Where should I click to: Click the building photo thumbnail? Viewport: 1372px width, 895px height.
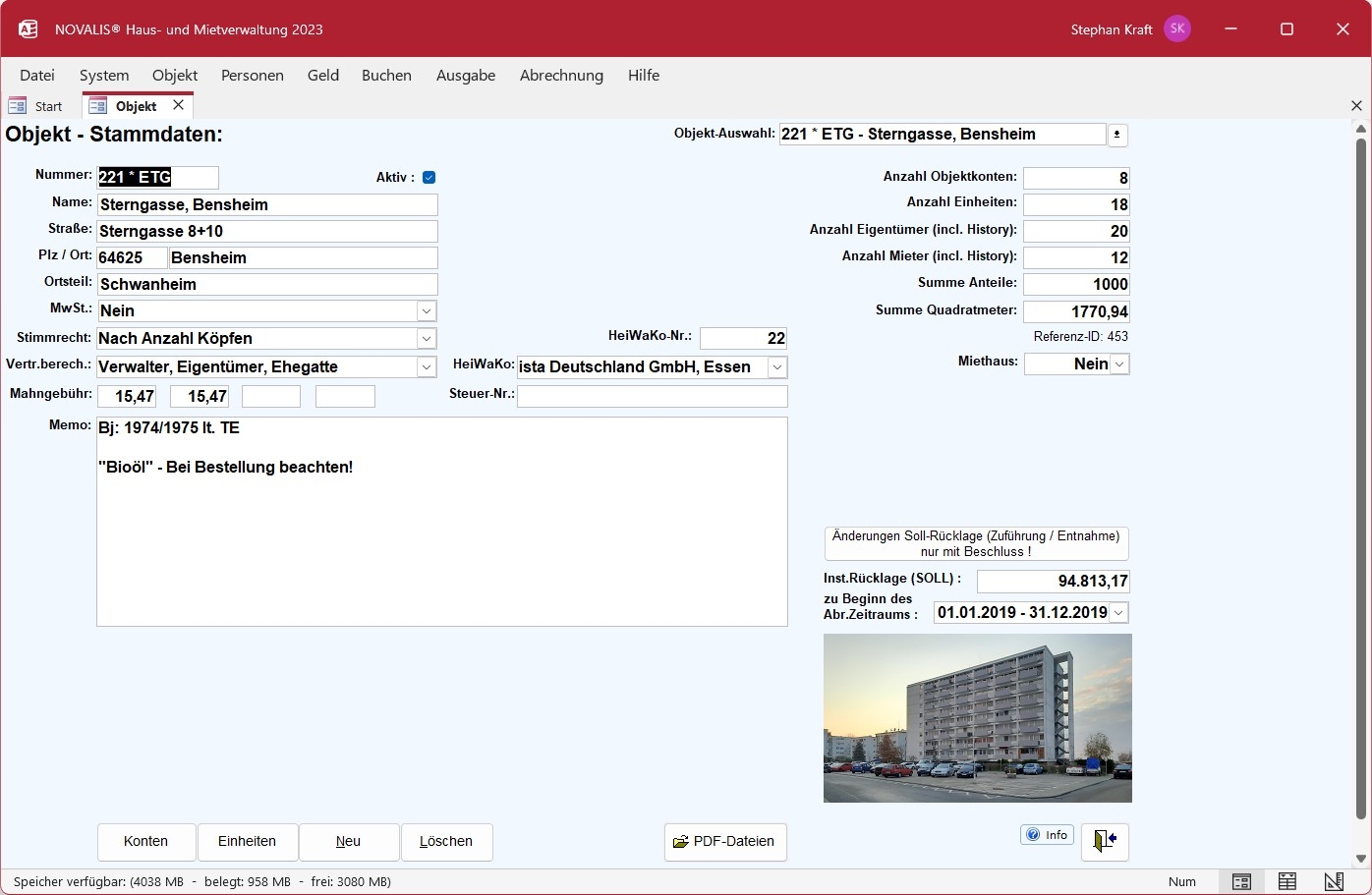(x=978, y=718)
